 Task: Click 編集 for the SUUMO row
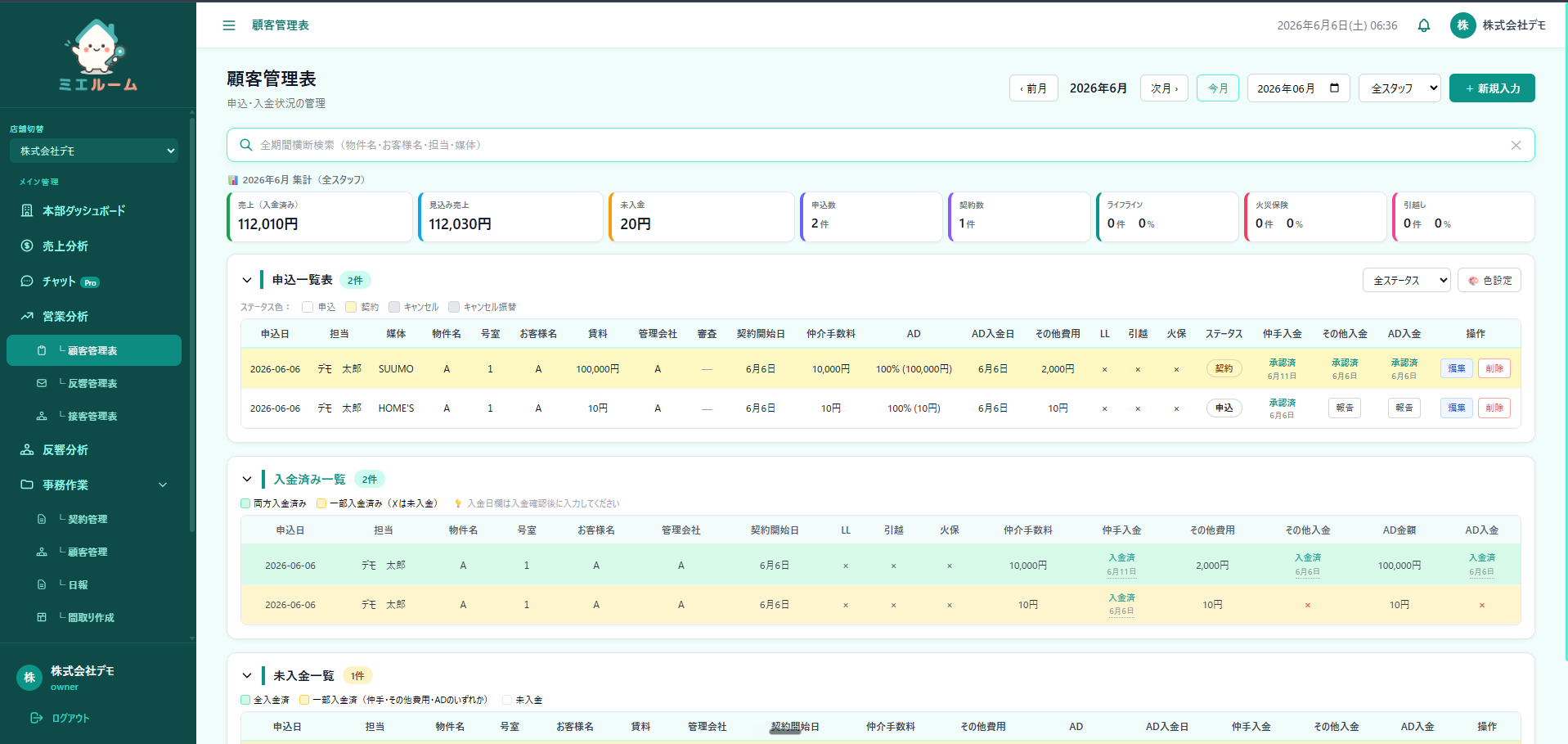click(x=1457, y=368)
